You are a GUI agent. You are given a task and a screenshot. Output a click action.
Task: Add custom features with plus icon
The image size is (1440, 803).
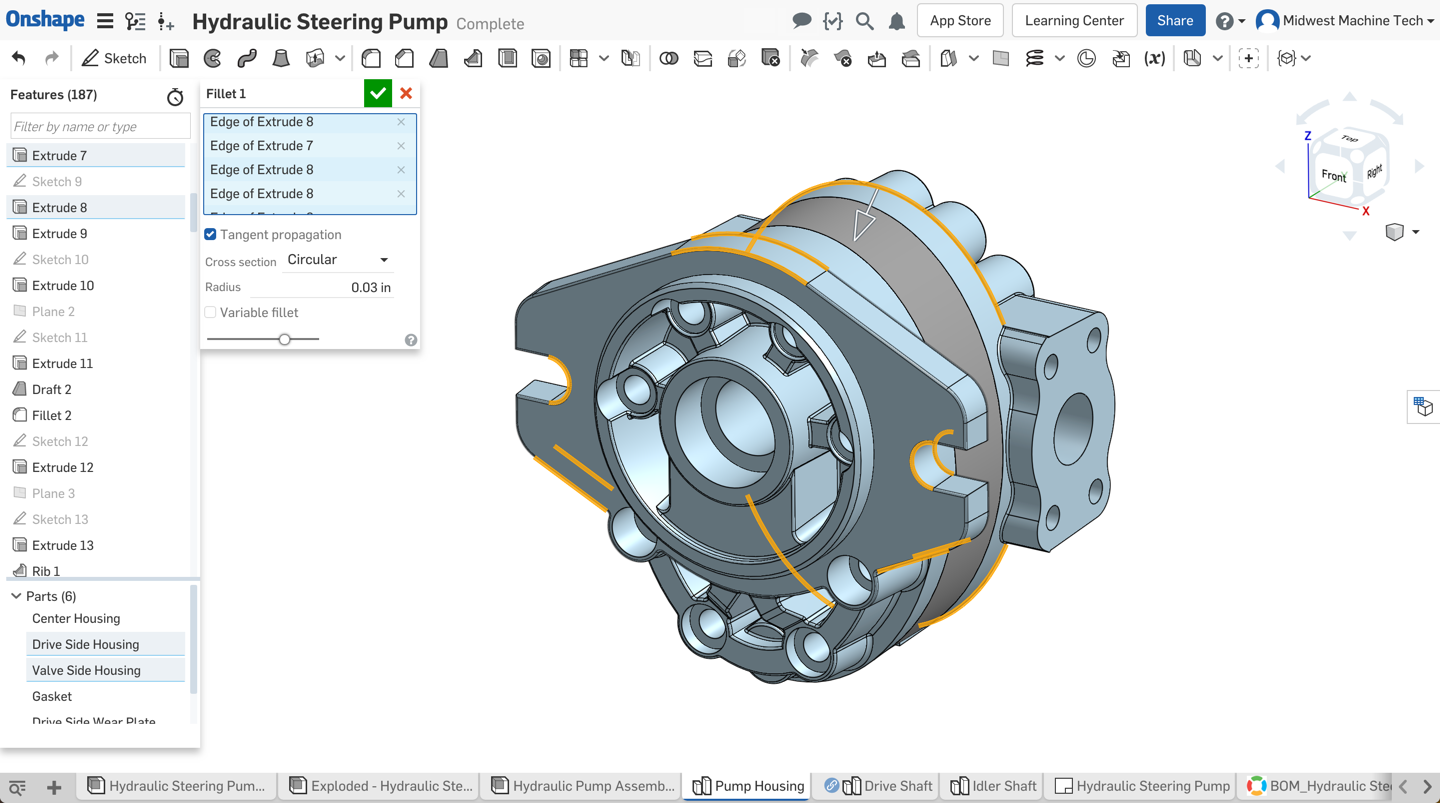tap(1249, 58)
